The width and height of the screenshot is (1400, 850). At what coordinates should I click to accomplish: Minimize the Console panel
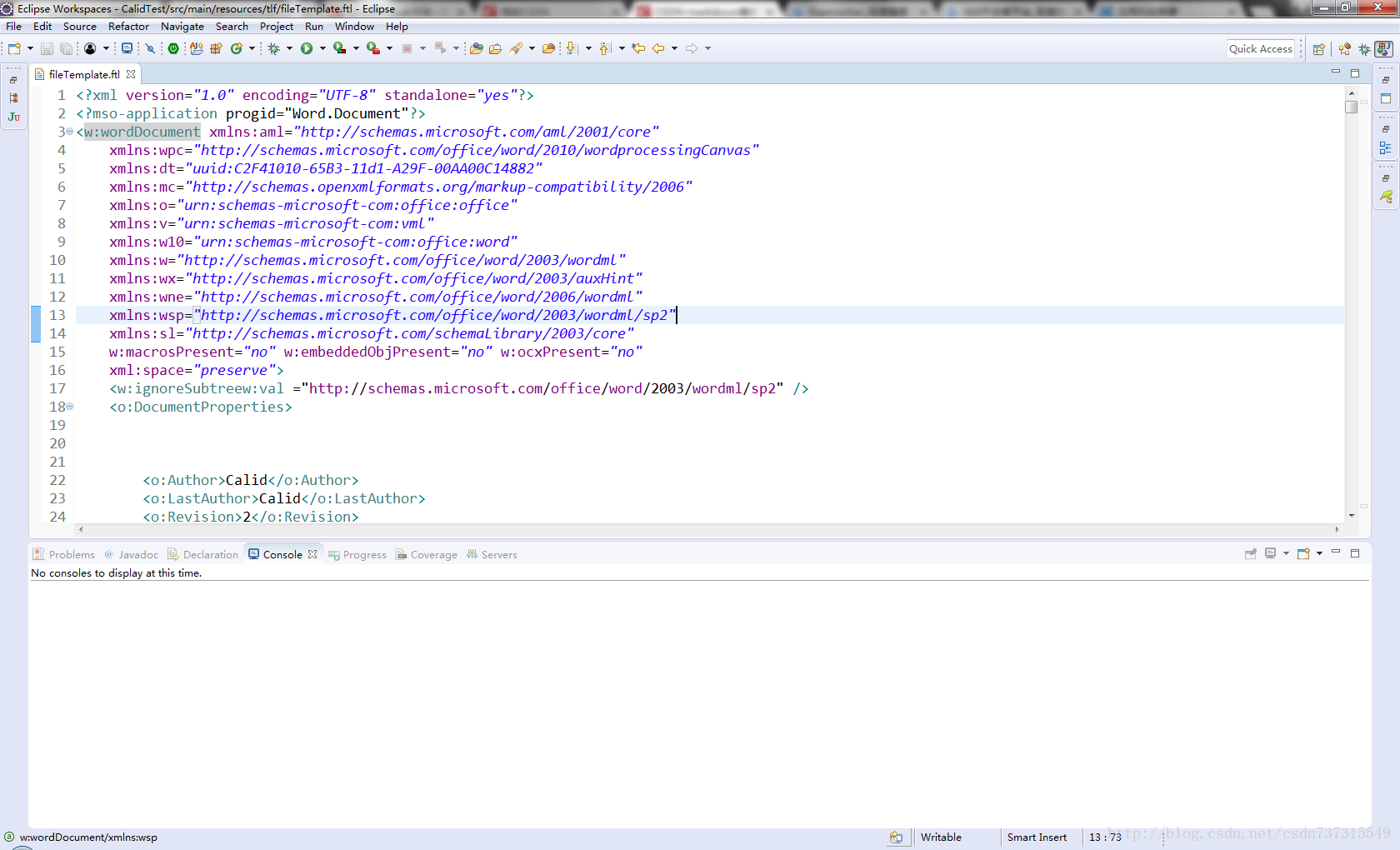tap(1336, 552)
